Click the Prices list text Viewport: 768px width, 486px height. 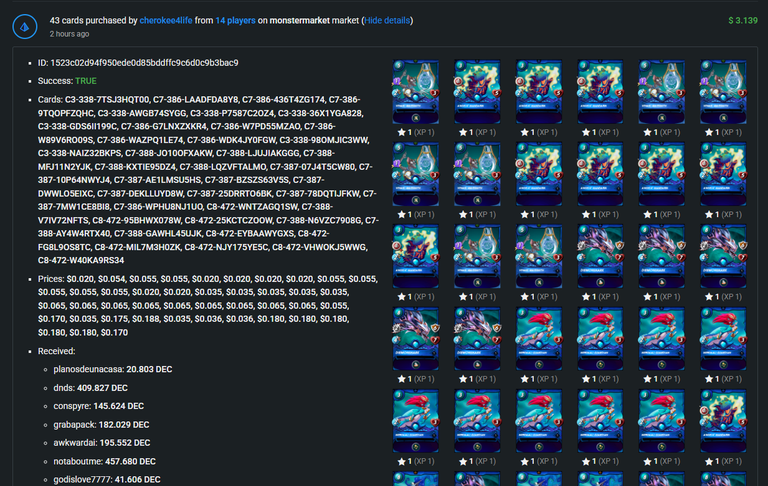click(208, 306)
